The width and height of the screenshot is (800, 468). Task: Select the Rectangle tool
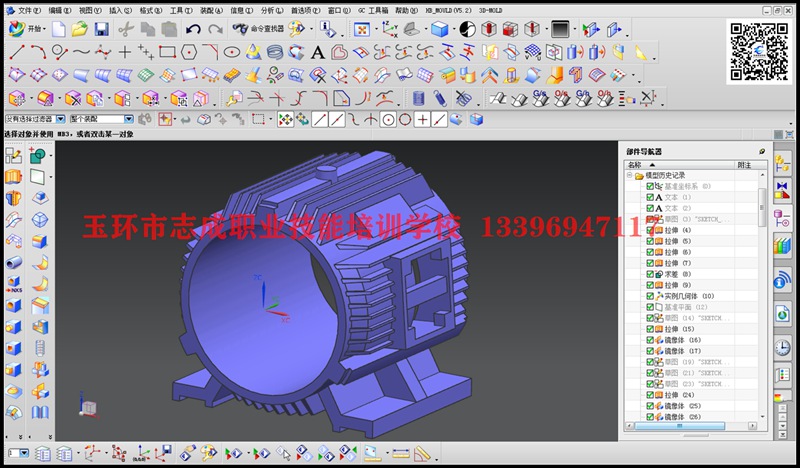coord(167,52)
